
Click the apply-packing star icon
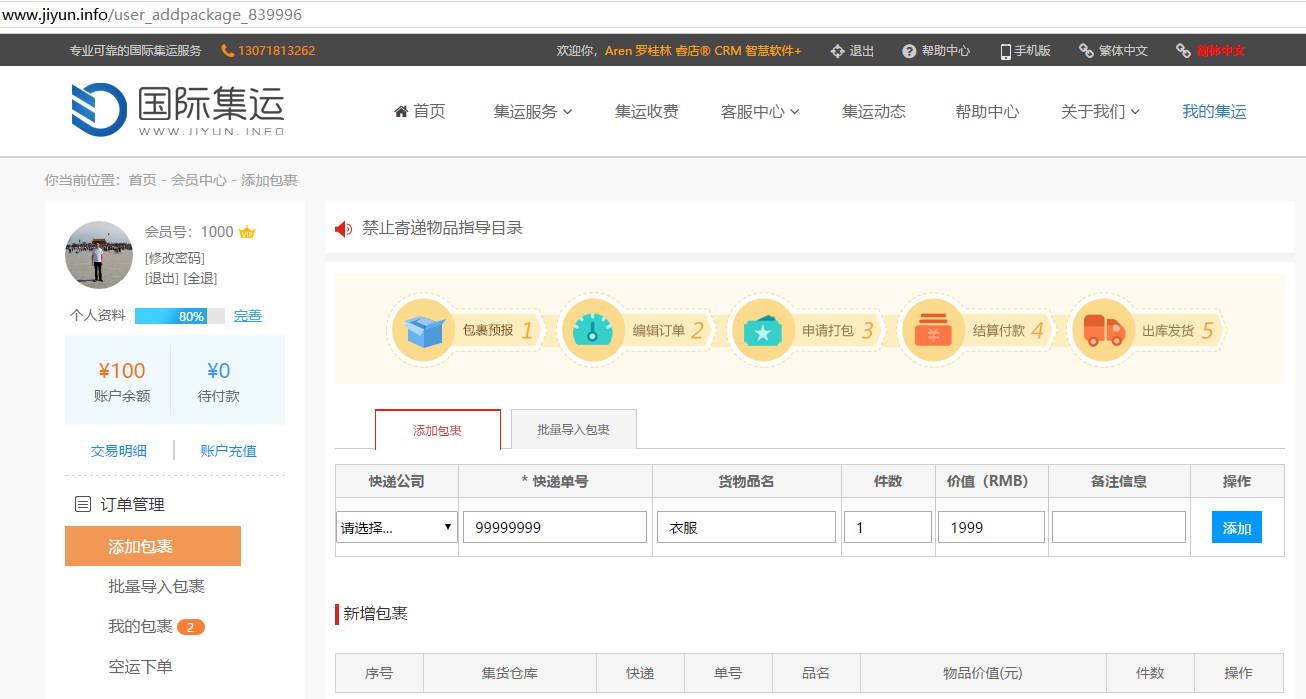coord(763,331)
